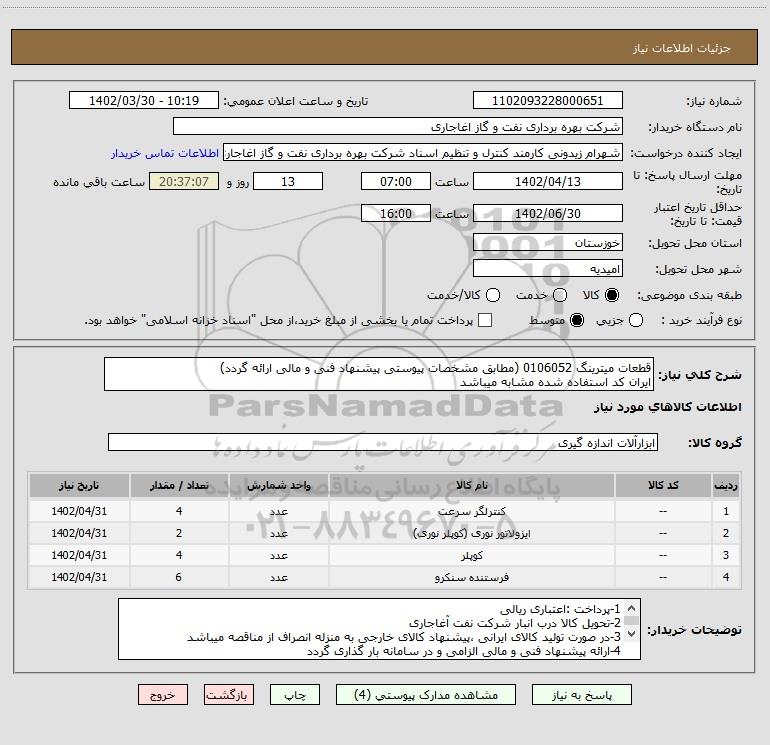Open مشاهده مدارک پیوستی (4) button

pos(426,695)
